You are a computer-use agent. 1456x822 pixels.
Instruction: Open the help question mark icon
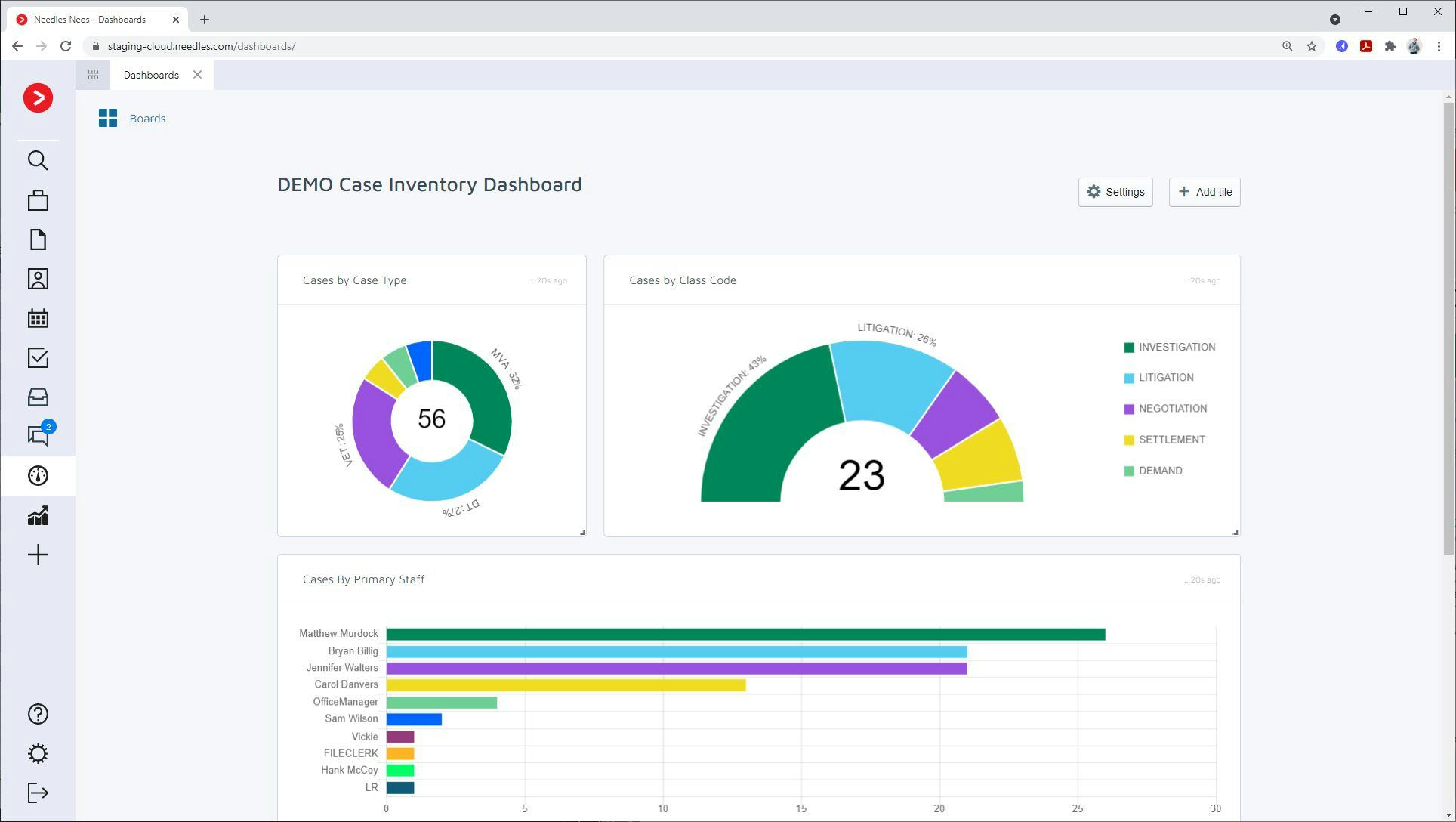[37, 714]
